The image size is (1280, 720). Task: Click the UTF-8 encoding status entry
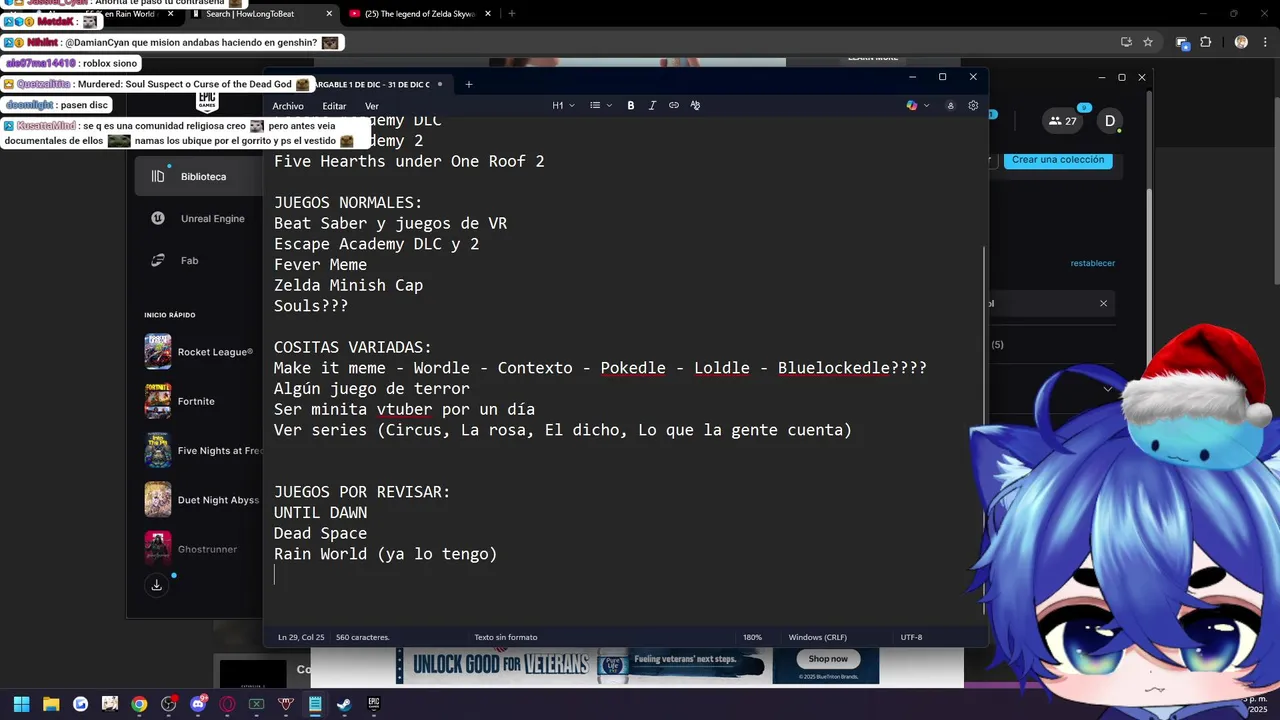coord(911,637)
